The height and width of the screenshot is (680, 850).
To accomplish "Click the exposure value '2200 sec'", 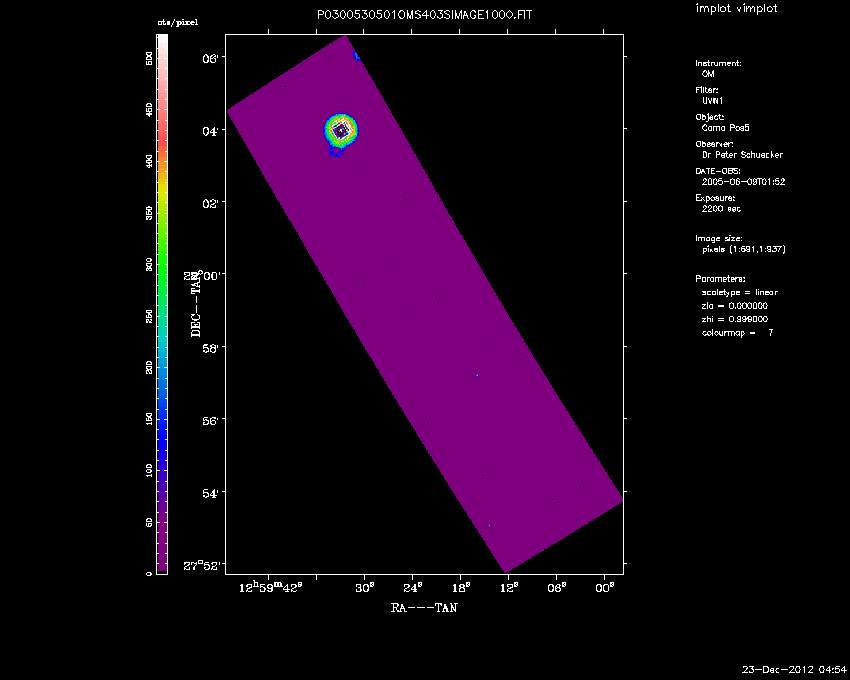I will click(x=721, y=209).
